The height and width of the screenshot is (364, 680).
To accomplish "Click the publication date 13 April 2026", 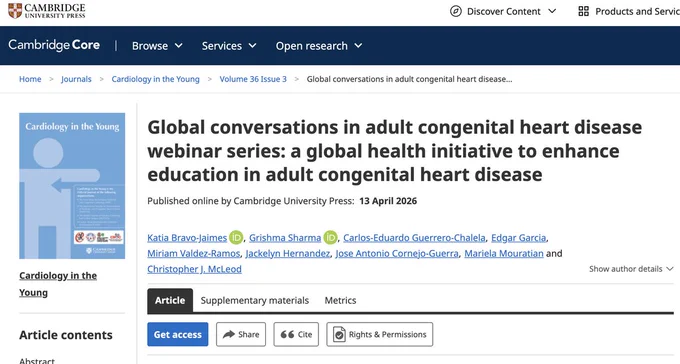I will pos(388,201).
